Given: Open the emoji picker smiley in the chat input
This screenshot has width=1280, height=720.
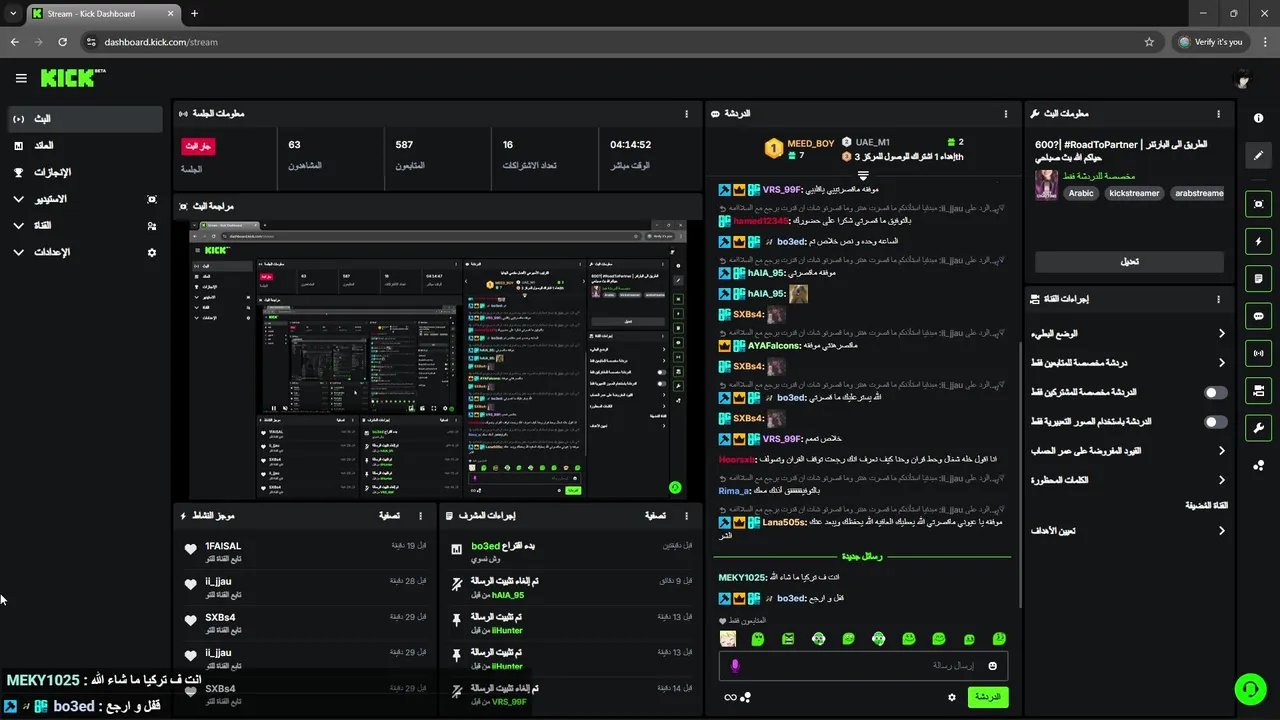Looking at the screenshot, I should pyautogui.click(x=993, y=666).
